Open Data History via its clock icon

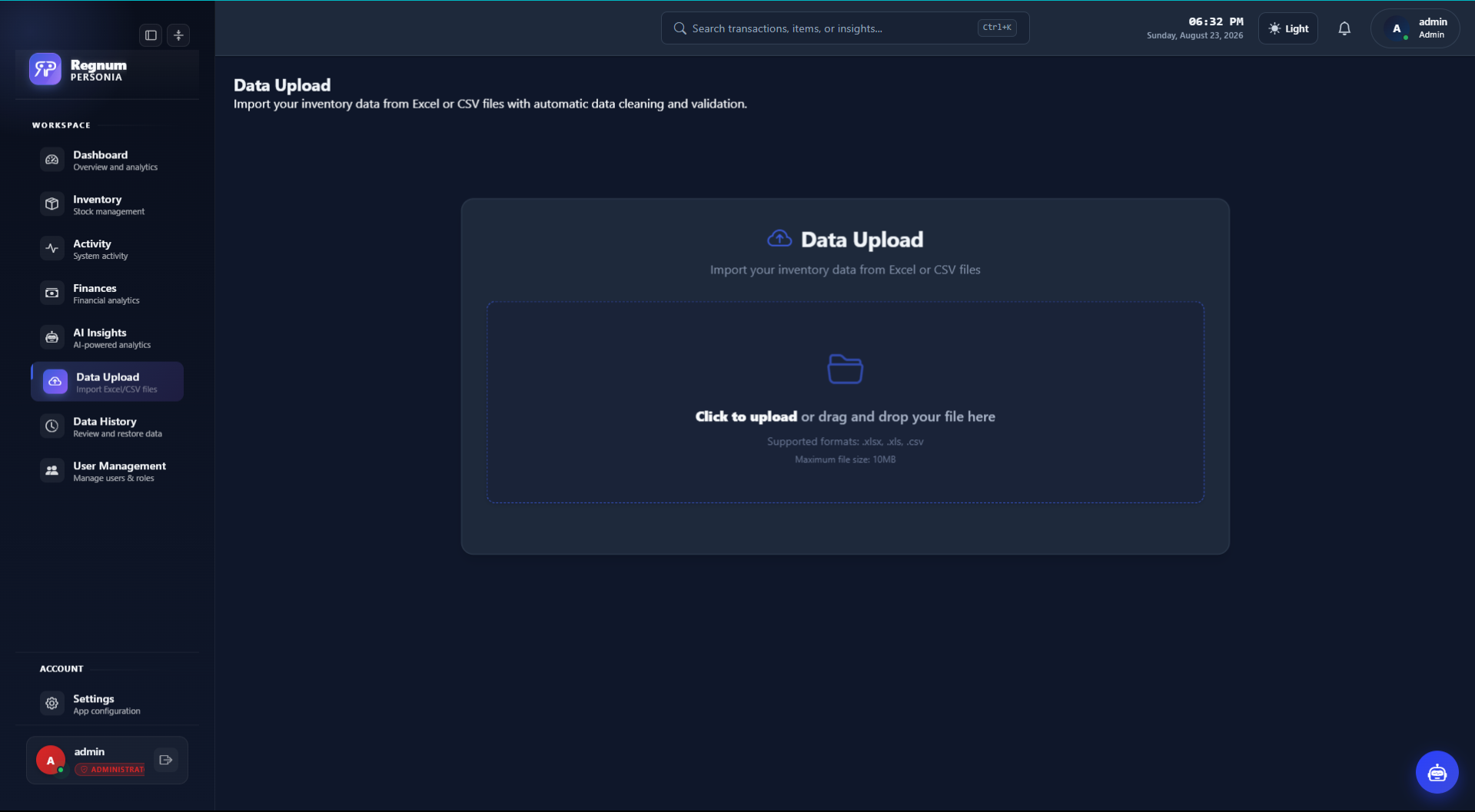point(51,426)
